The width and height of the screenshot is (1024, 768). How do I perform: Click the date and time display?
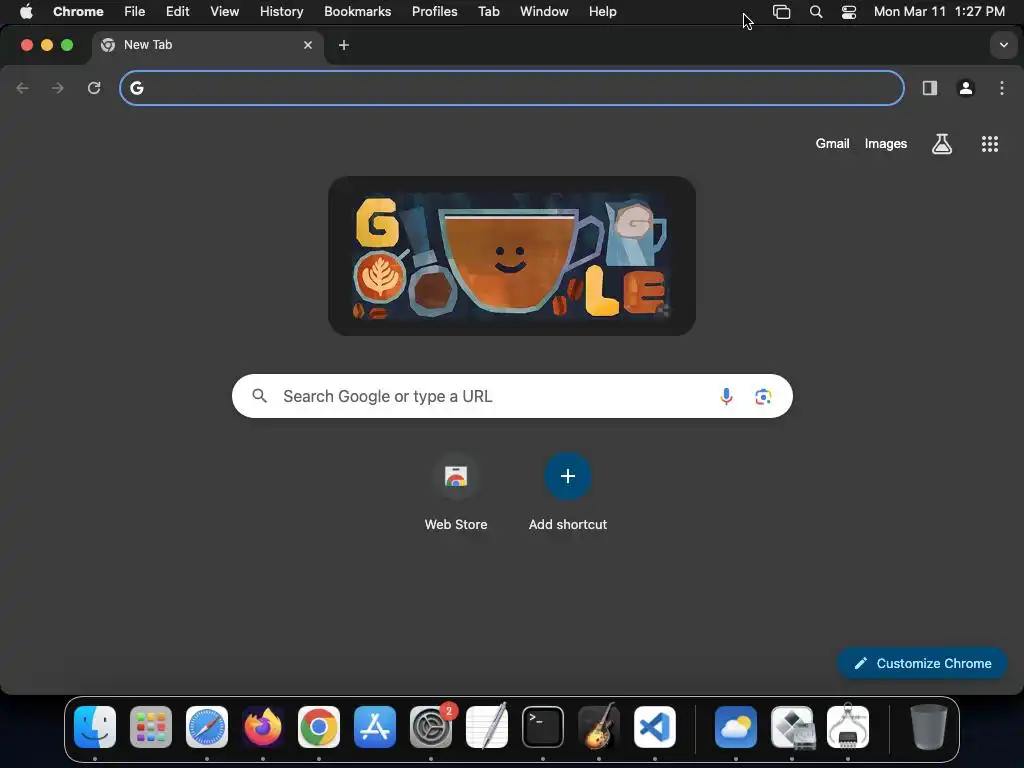(x=940, y=12)
